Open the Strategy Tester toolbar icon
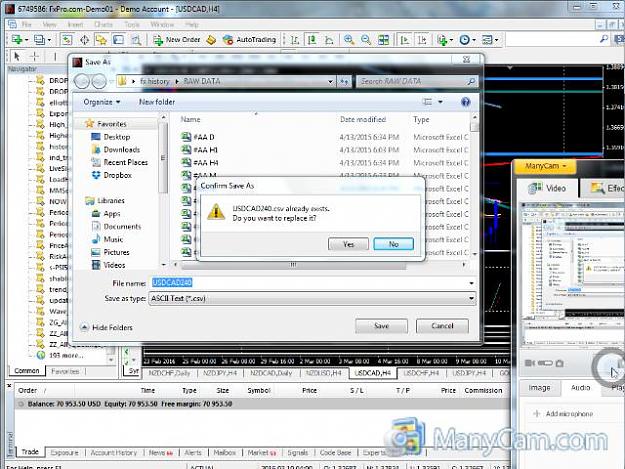This screenshot has width=625, height=469. (x=136, y=39)
